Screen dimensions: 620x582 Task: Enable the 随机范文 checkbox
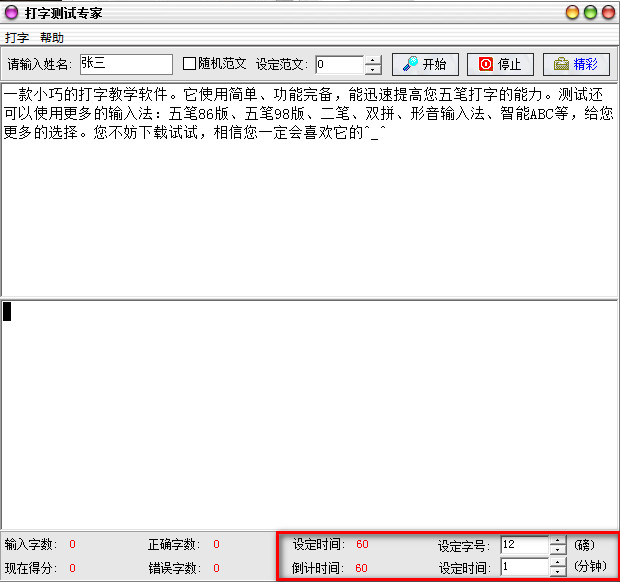click(189, 64)
